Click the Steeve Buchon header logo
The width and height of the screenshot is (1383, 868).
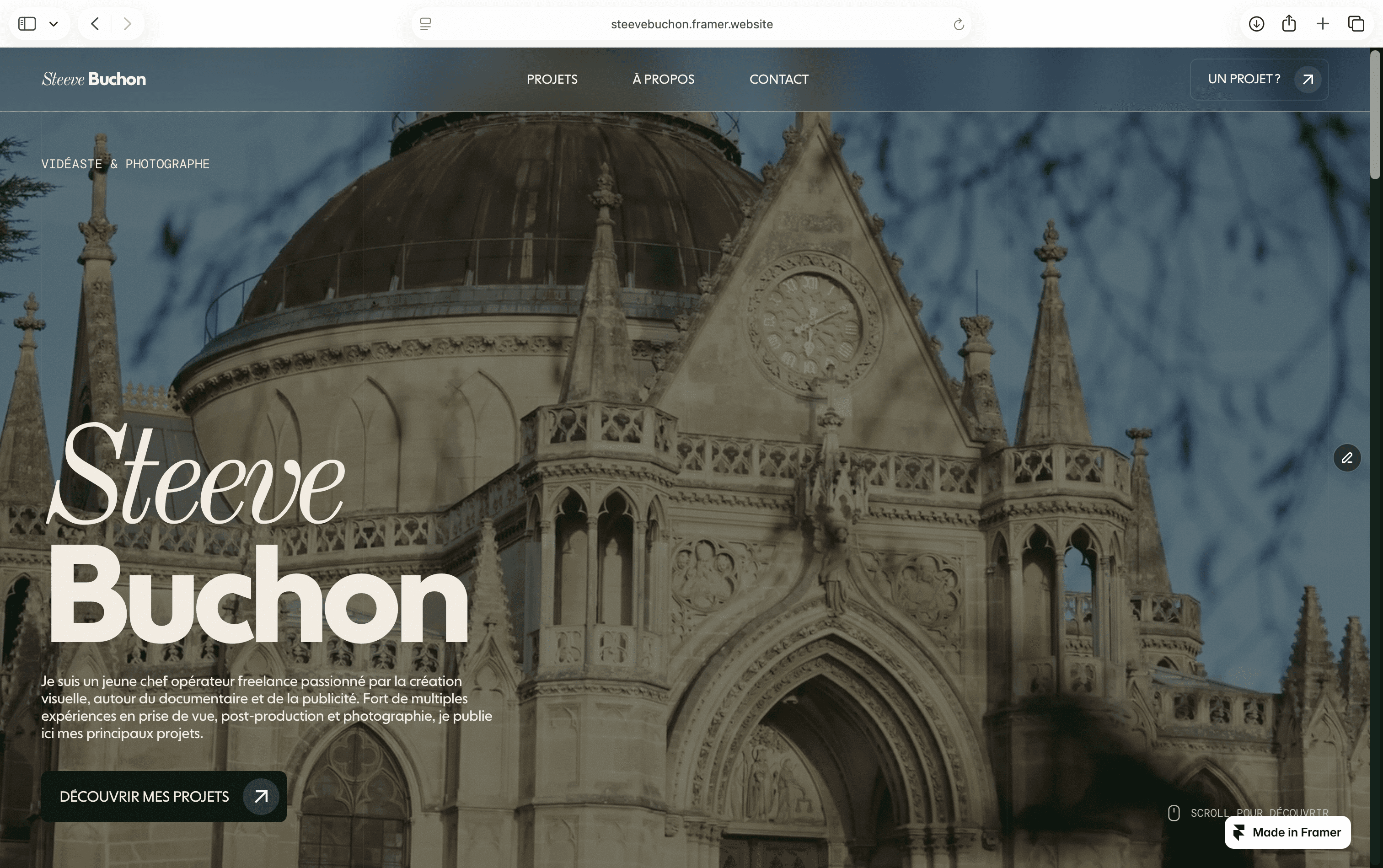pos(94,79)
